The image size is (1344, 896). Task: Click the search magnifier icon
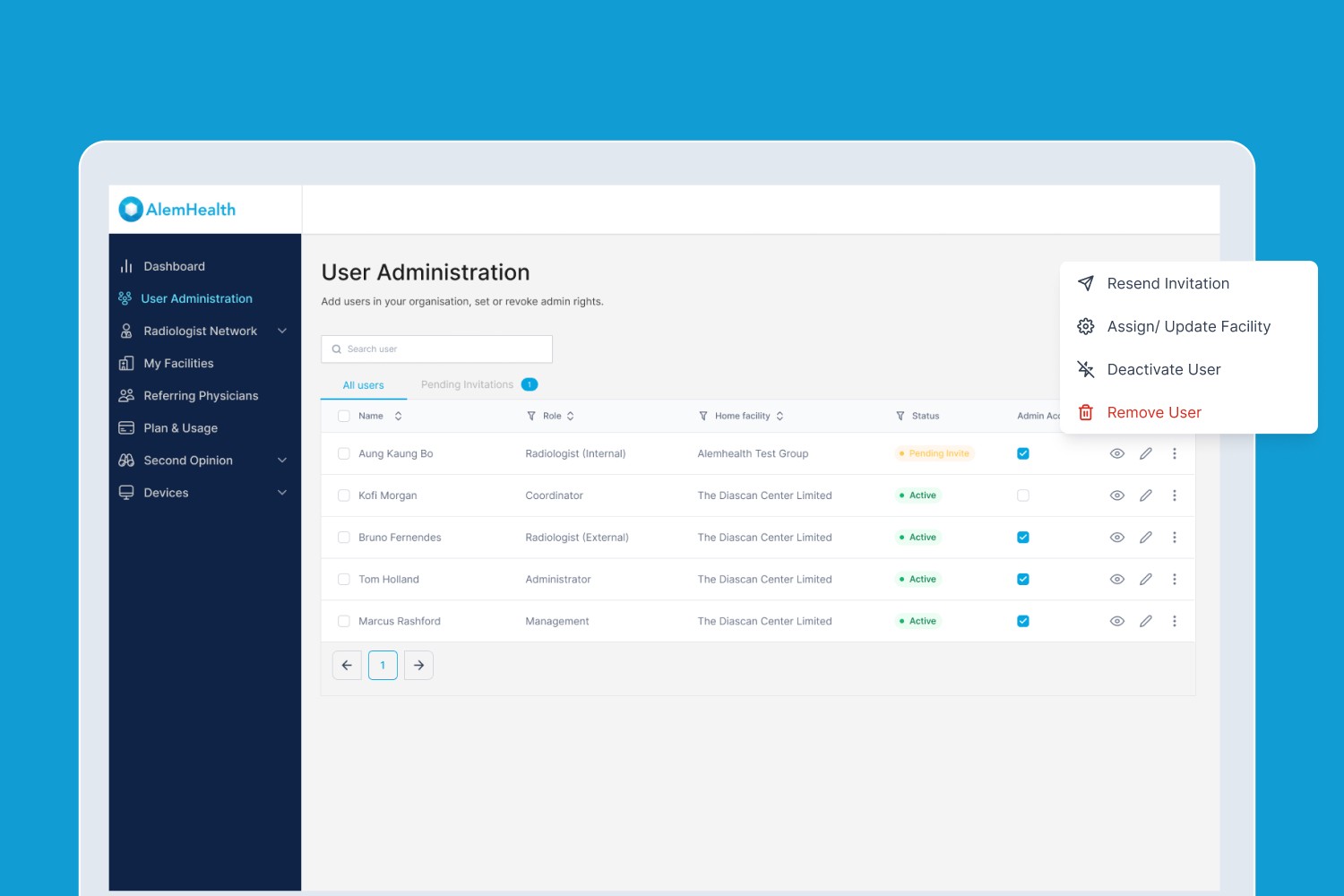click(337, 349)
